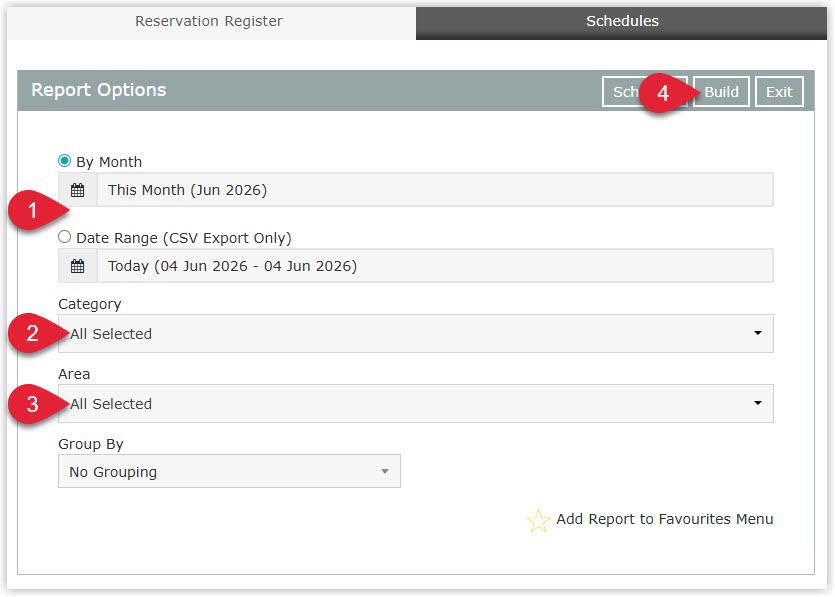Open the Date Range calendar icon
835x597 pixels.
(x=78, y=266)
